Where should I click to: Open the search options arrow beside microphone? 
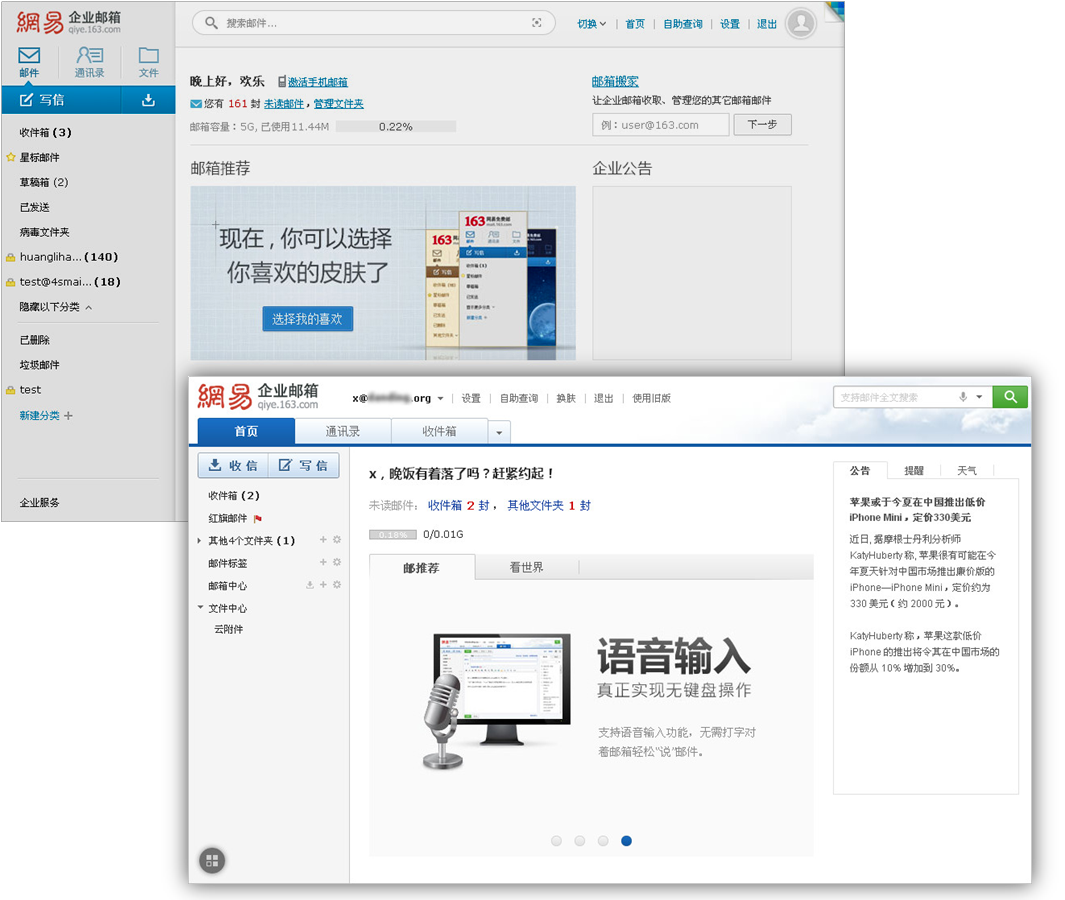[979, 397]
